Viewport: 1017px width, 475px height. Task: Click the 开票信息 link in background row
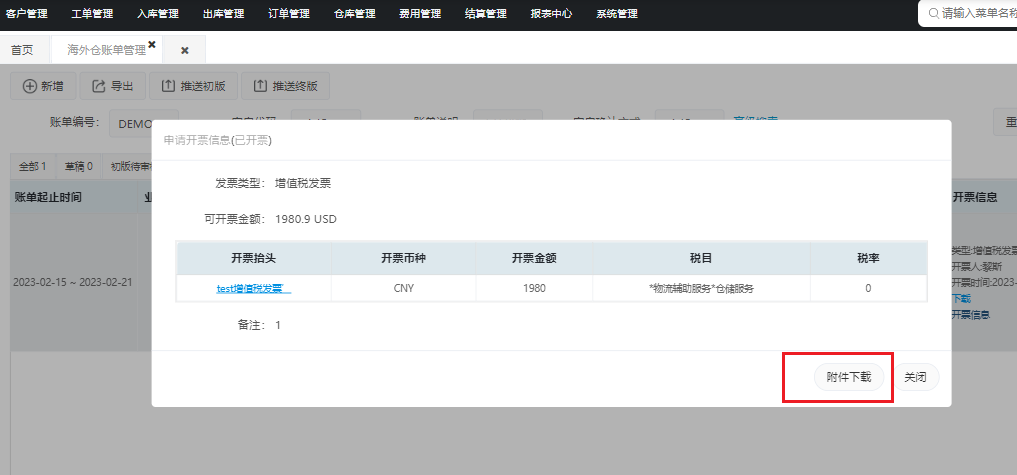tap(970, 315)
